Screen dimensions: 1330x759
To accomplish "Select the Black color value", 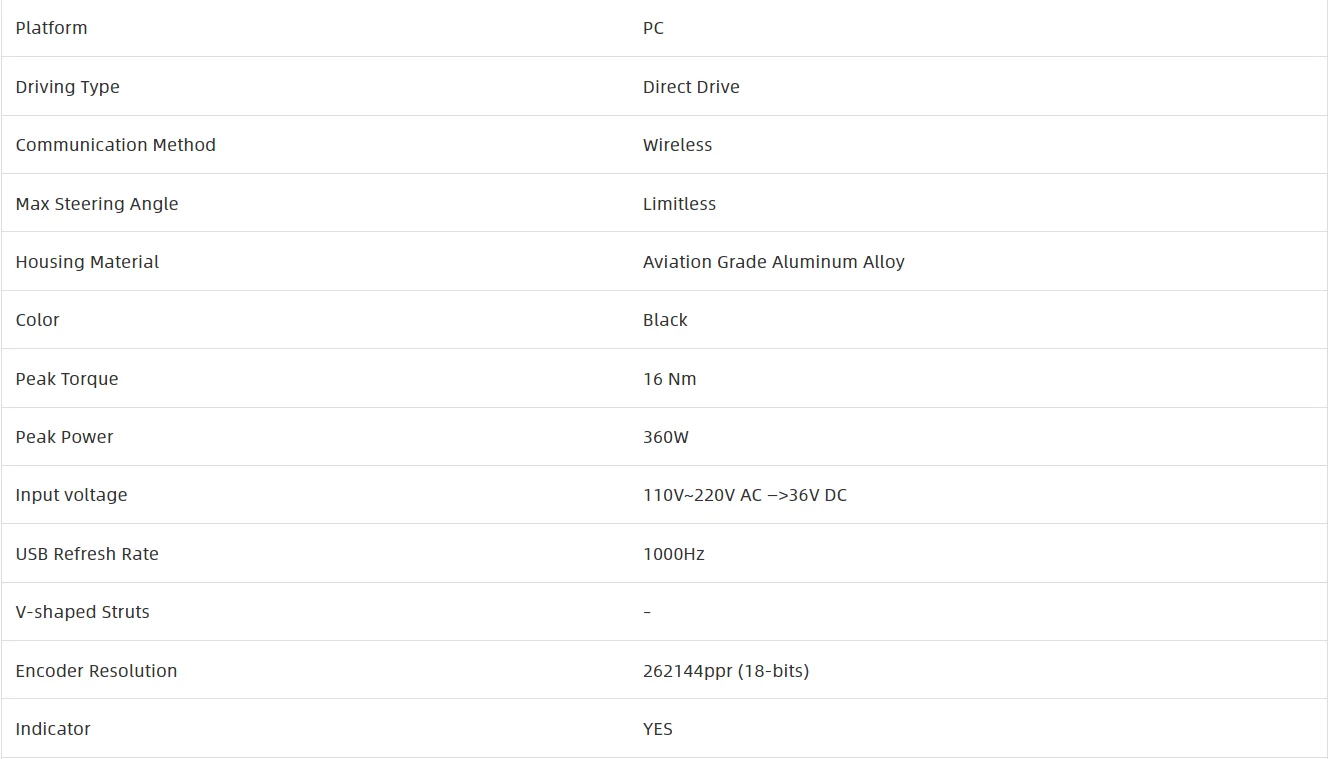I will point(665,320).
